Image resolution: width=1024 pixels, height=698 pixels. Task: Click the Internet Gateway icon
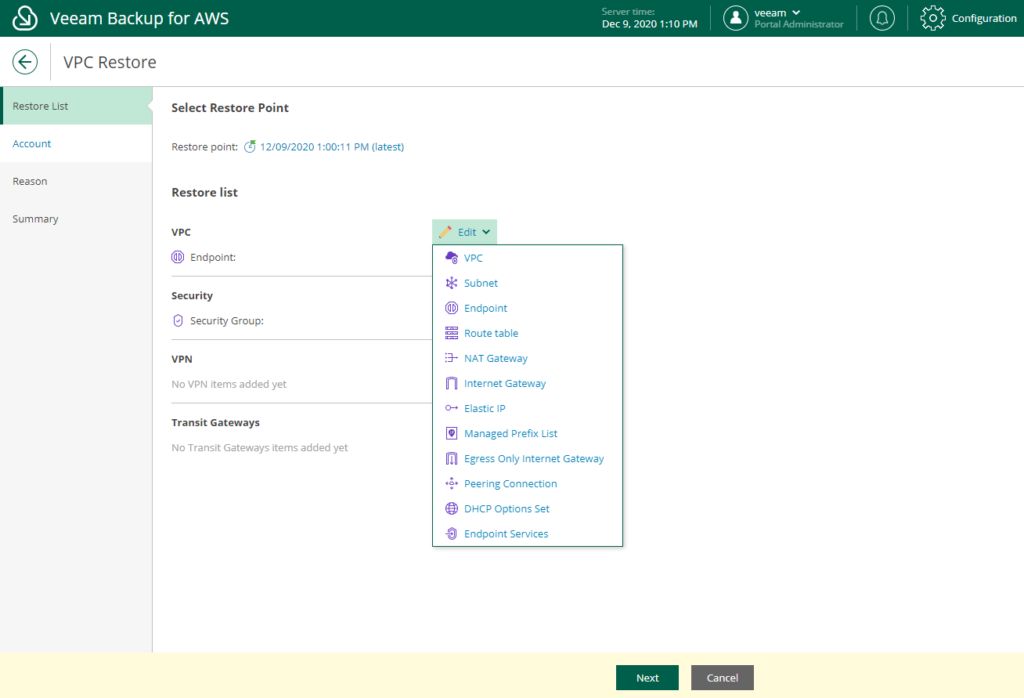tap(451, 383)
